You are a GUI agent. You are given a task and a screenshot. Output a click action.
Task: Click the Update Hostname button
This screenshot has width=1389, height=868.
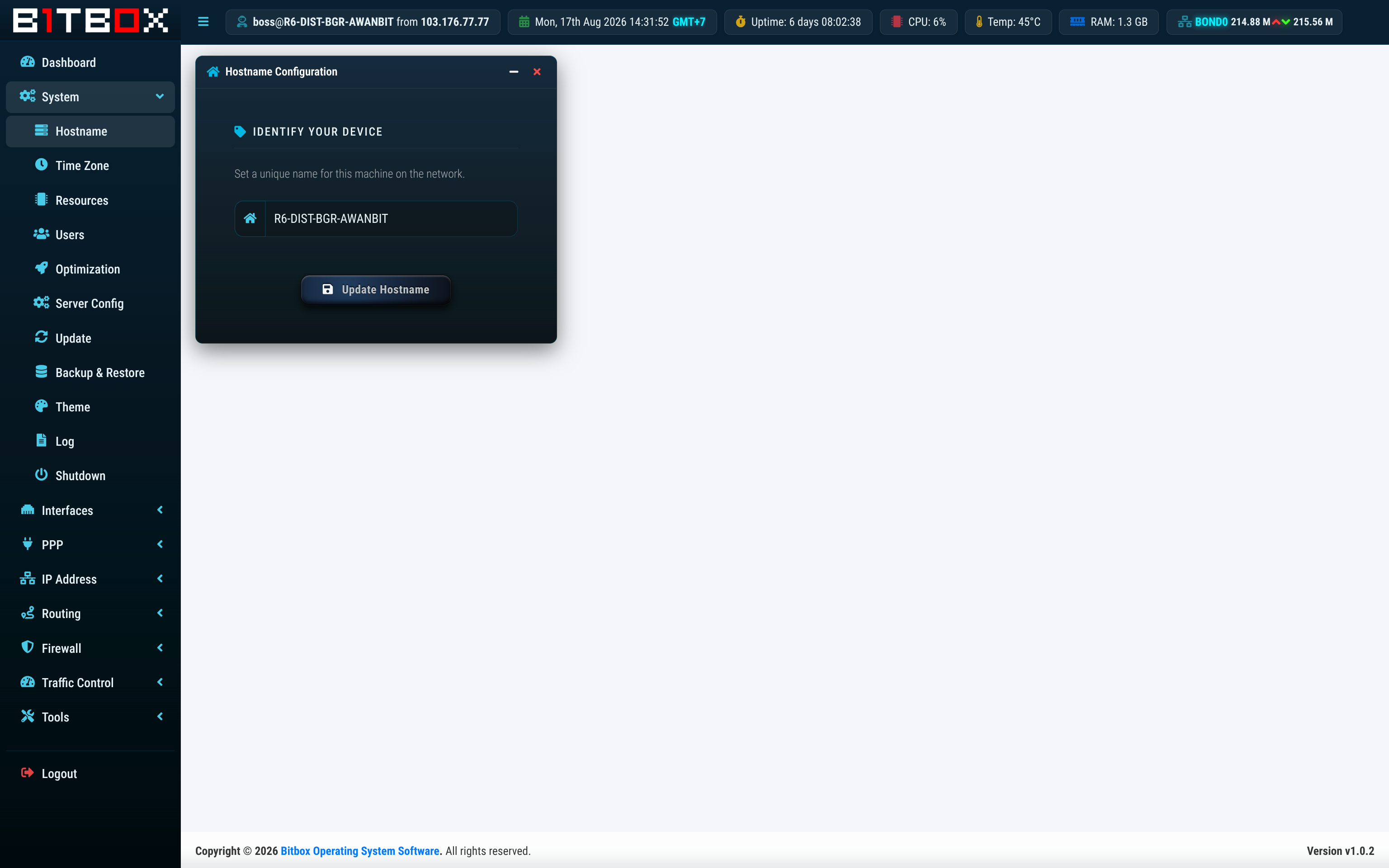[376, 290]
